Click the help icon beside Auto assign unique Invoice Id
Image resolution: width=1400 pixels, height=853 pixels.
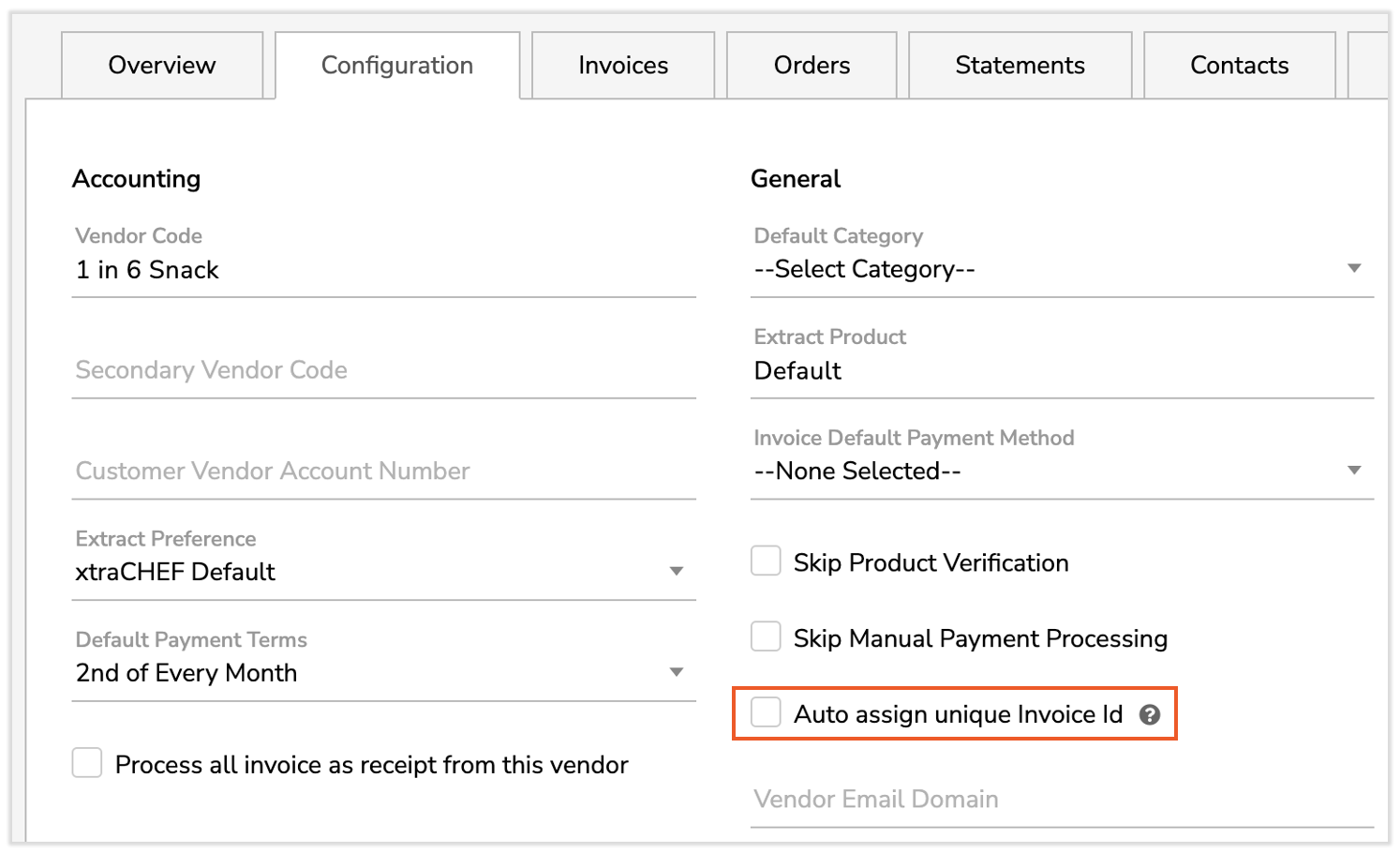(x=1149, y=715)
